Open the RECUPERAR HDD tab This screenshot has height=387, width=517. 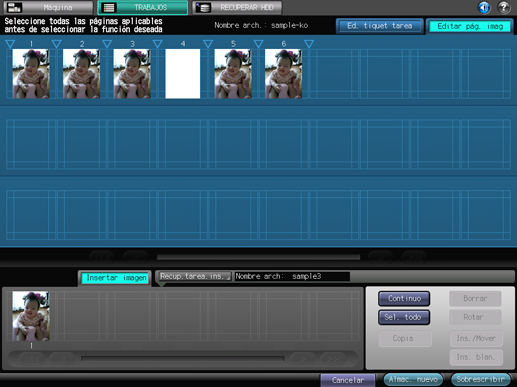[x=237, y=7]
